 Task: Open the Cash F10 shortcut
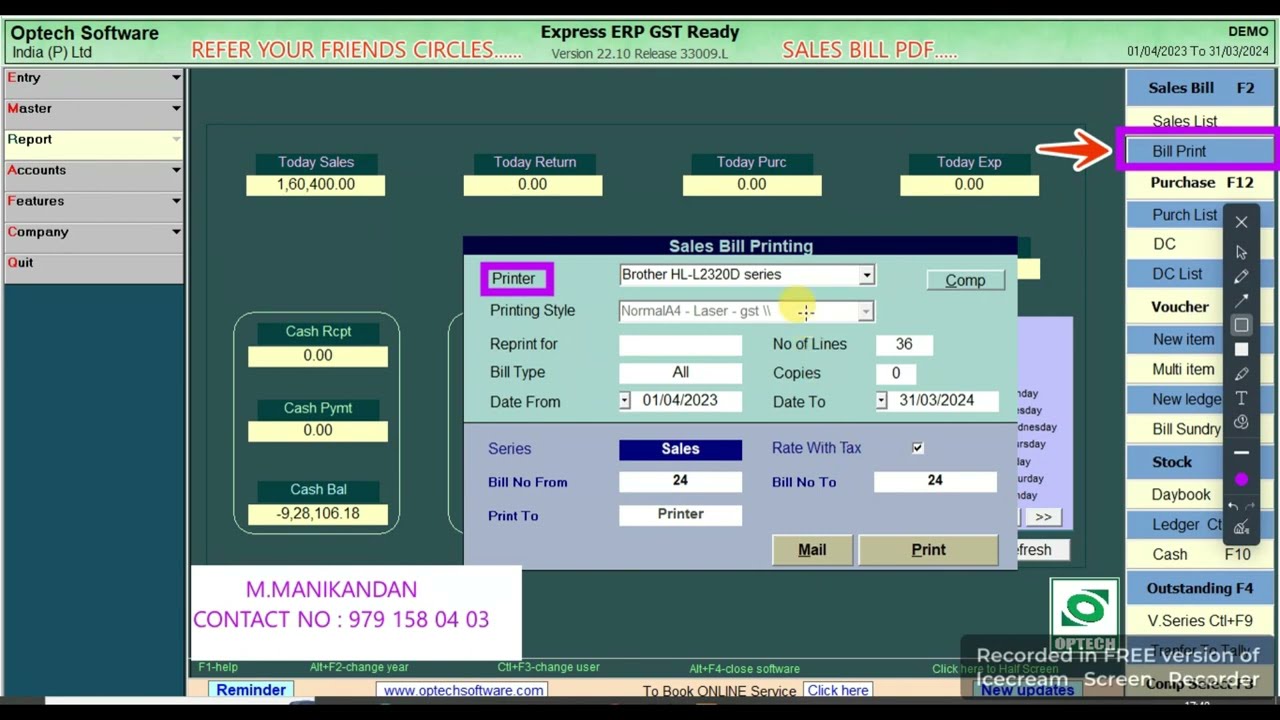tap(1200, 554)
